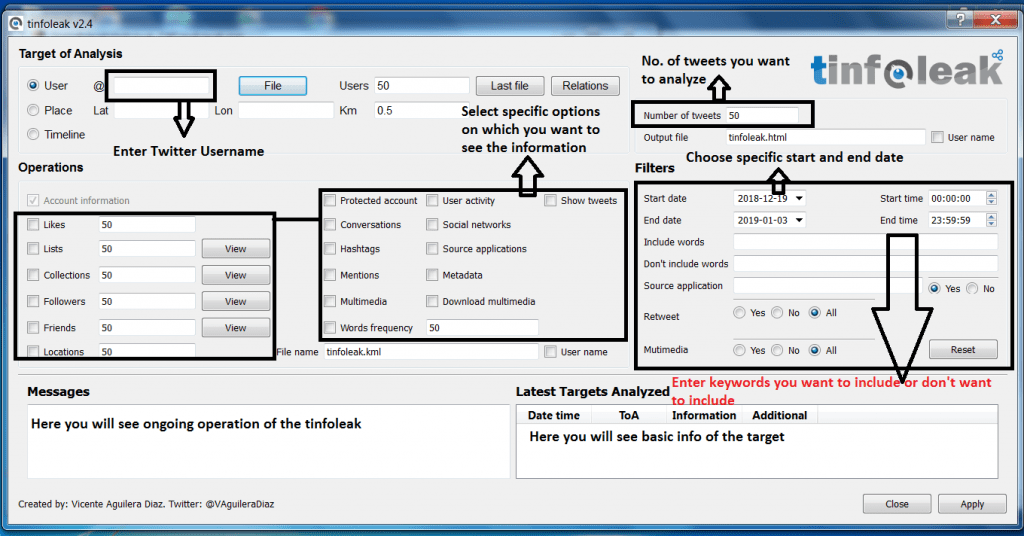
Task: Increase End time with stepper arrow
Action: 991,216
